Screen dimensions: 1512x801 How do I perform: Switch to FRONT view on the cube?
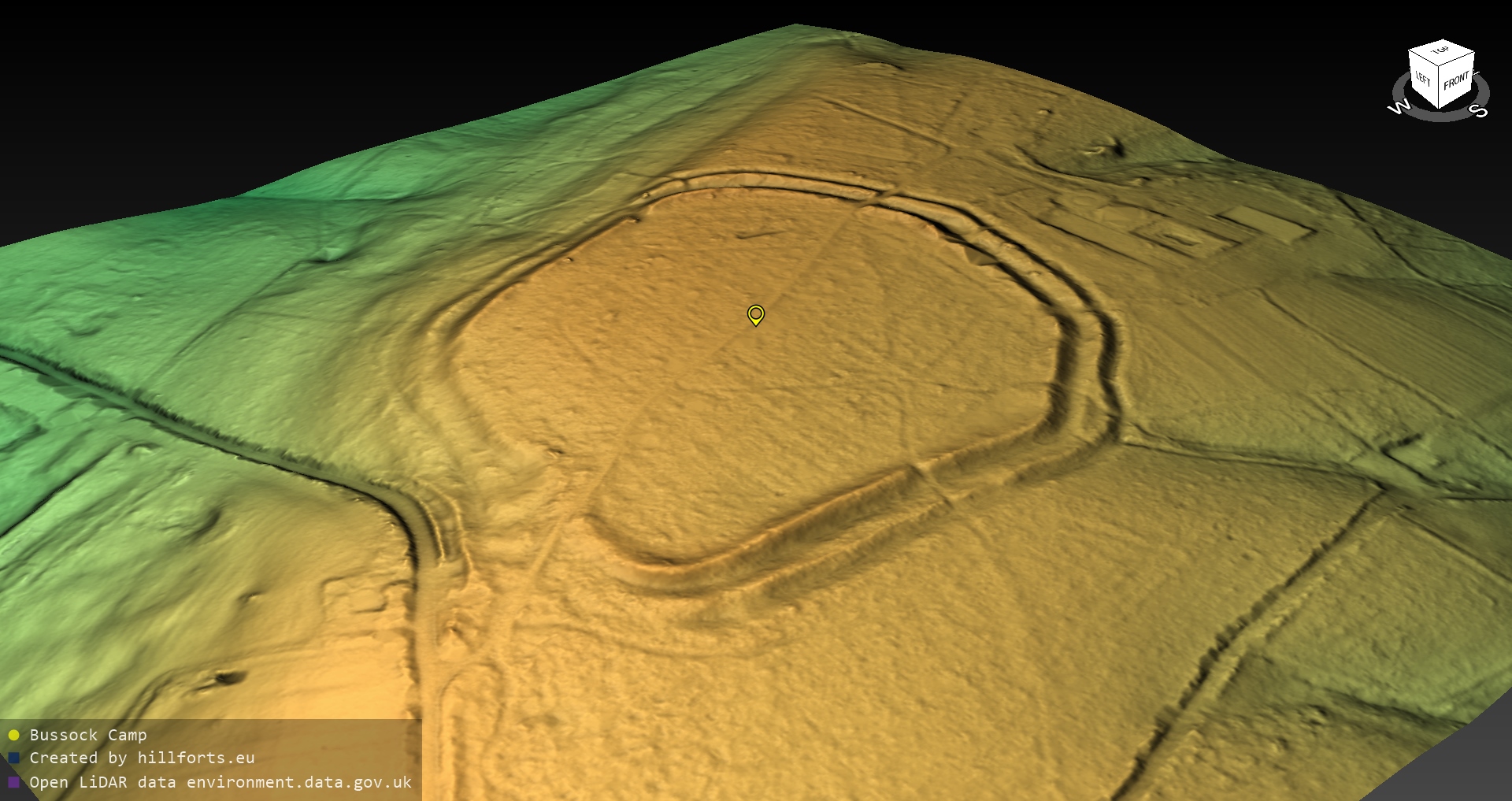(1456, 81)
